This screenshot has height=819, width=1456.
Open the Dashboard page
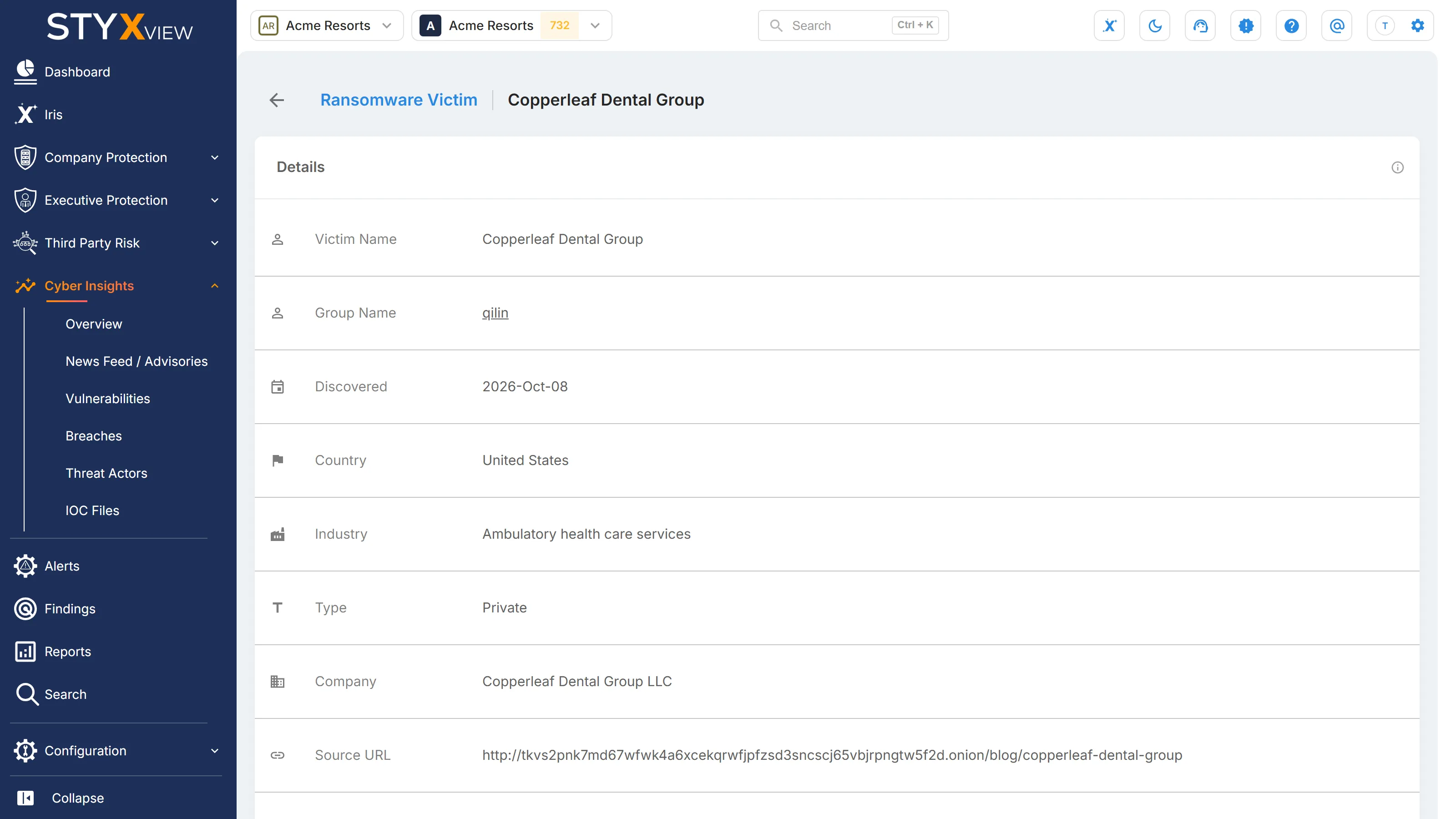[x=77, y=72]
